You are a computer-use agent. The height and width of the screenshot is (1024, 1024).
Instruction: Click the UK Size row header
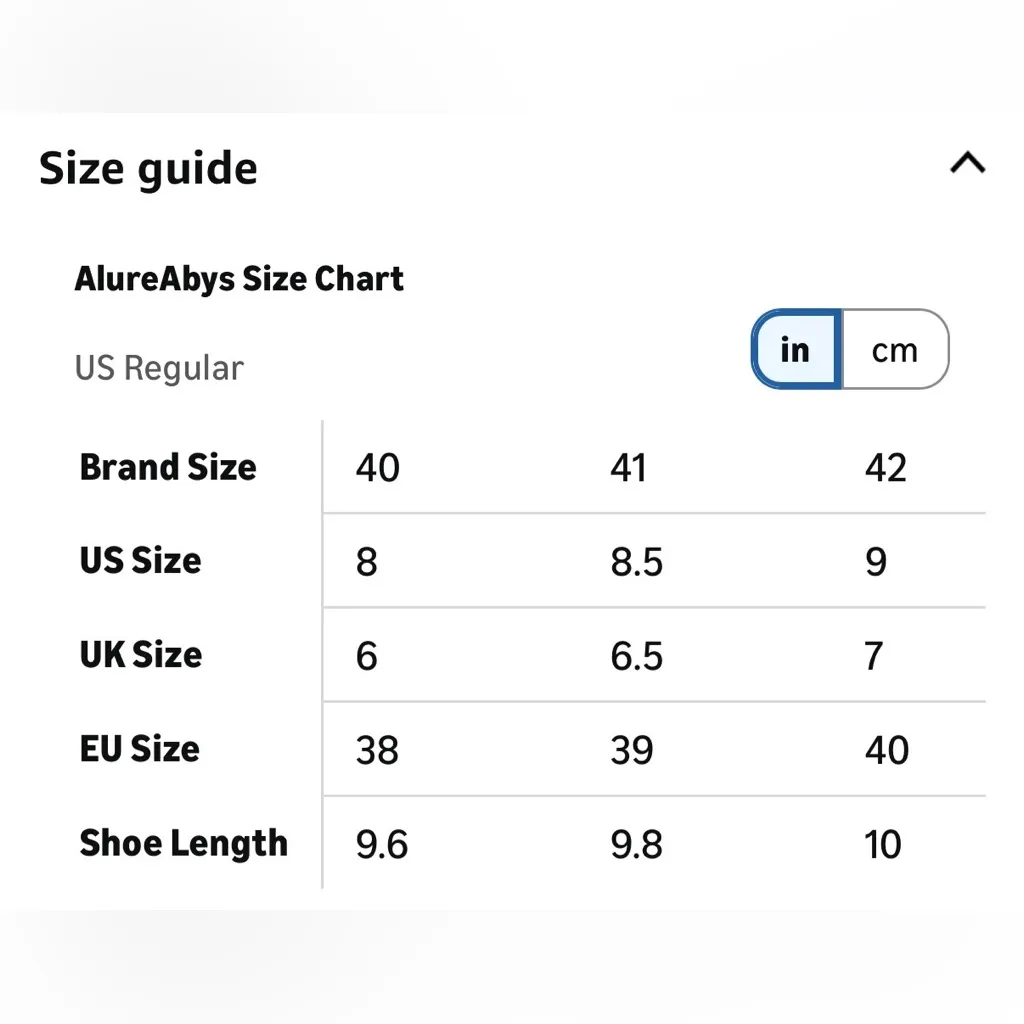tap(141, 655)
